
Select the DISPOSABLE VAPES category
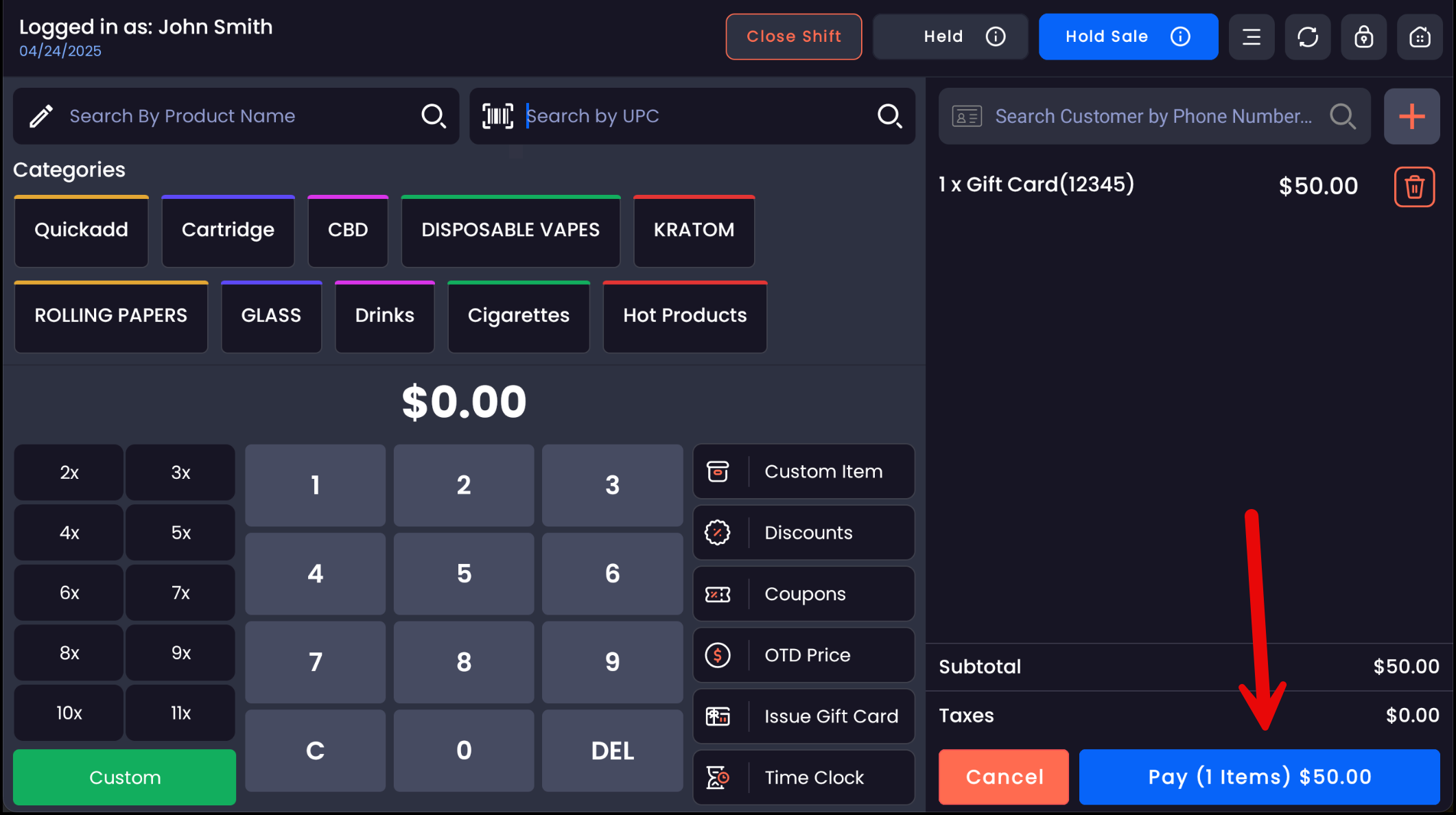point(510,231)
